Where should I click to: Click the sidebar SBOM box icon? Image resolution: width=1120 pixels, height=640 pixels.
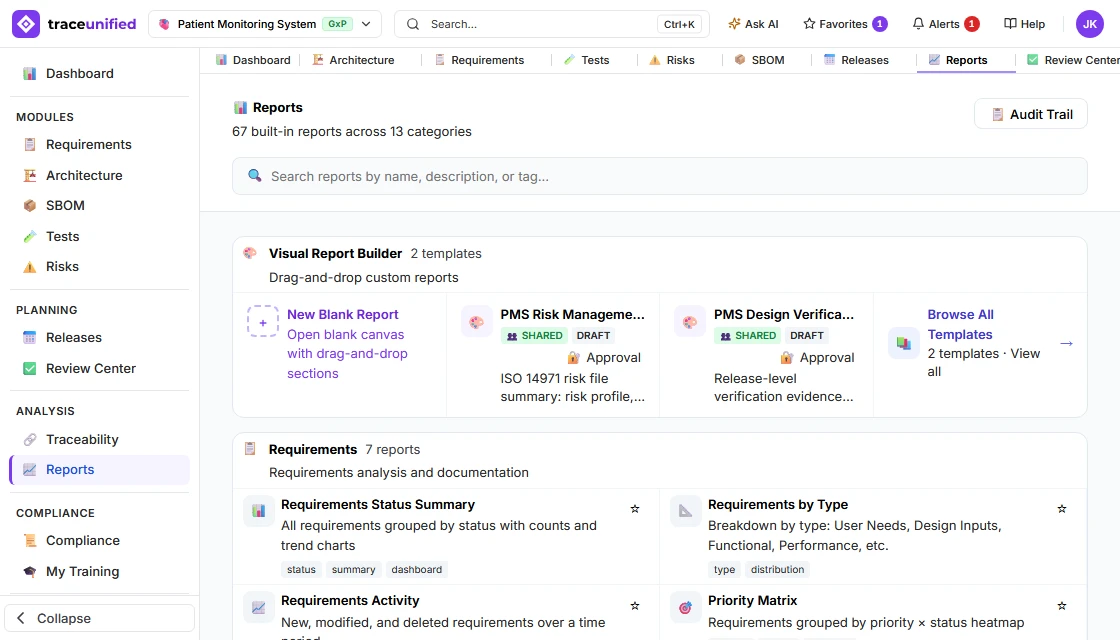(x=29, y=206)
